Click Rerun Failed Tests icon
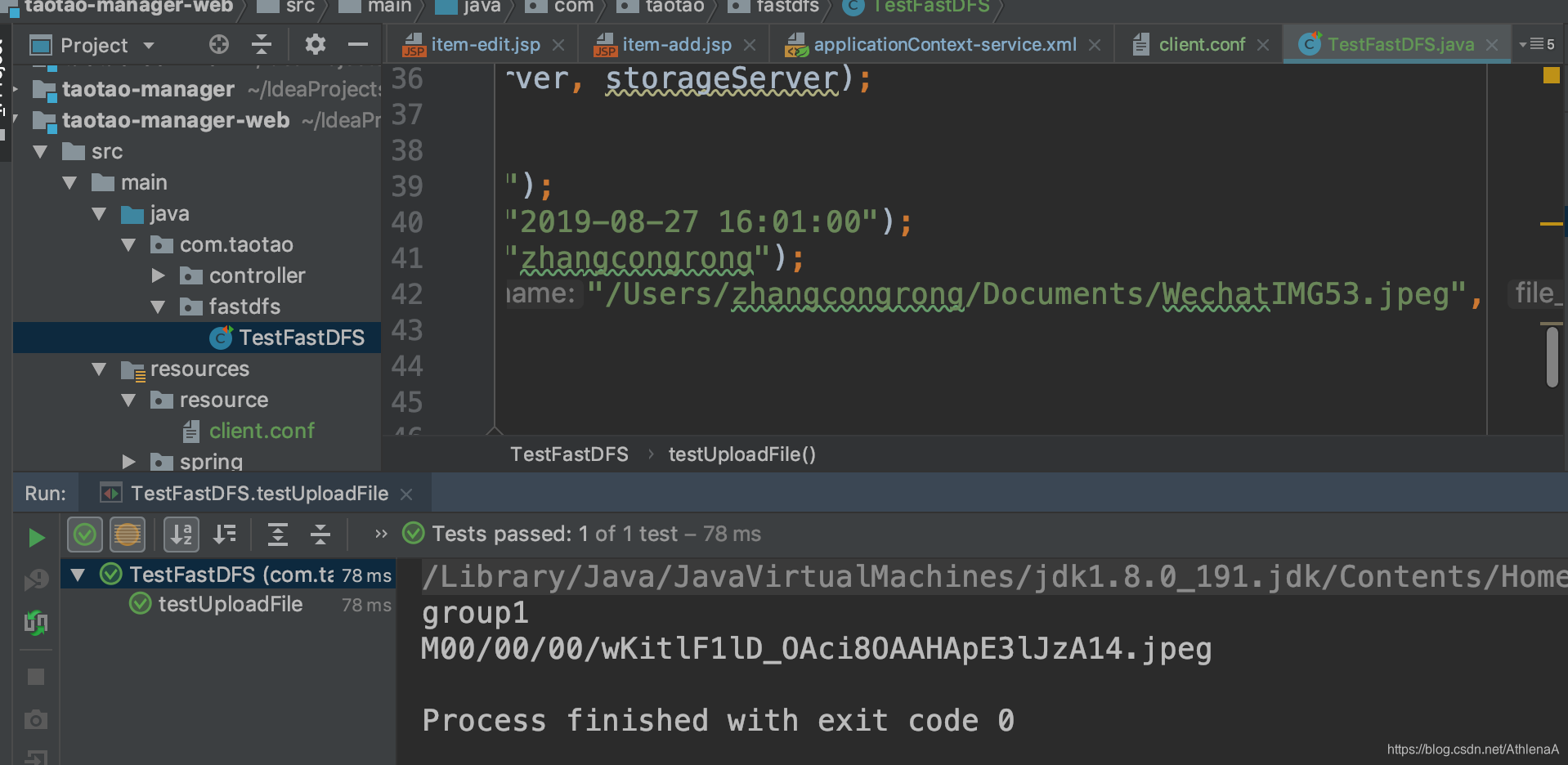The width and height of the screenshot is (1568, 765). tap(36, 579)
